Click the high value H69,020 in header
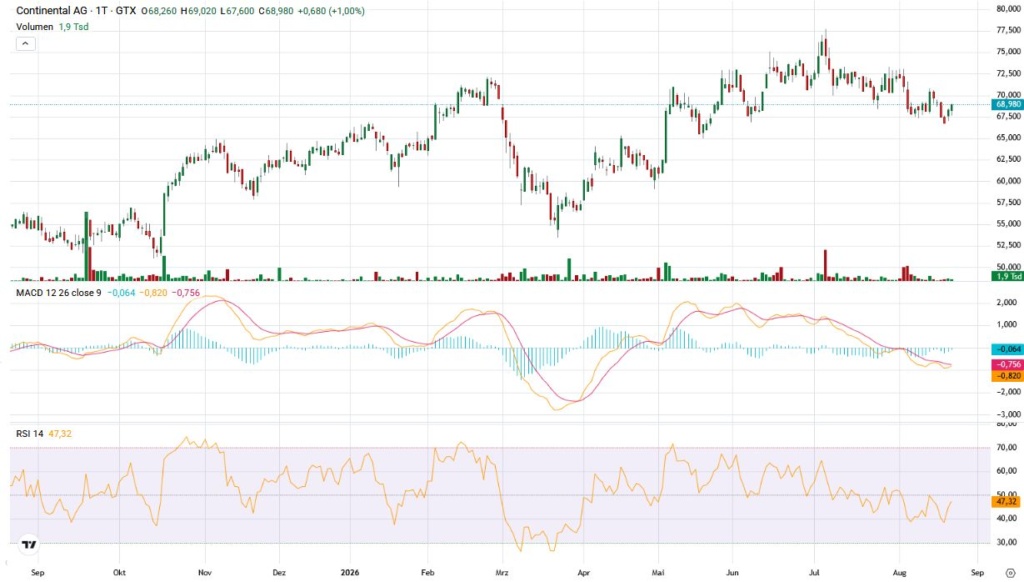Viewport: 1024px width, 582px height. (x=198, y=11)
